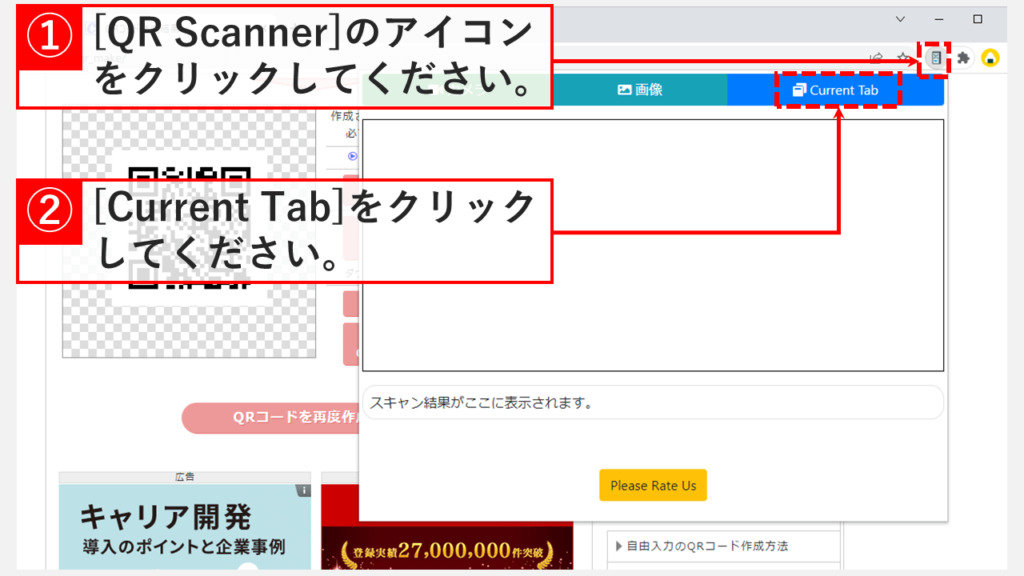Click the empty scan preview area
Screen dimensions: 1024x576
[x=653, y=245]
